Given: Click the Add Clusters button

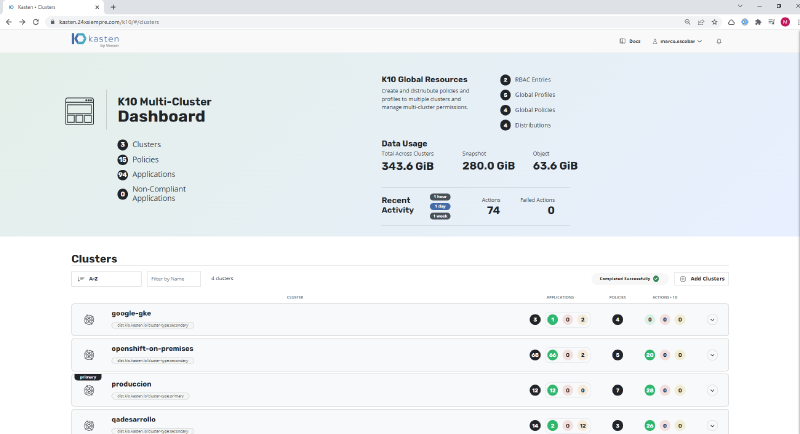Looking at the screenshot, I should click(x=702, y=279).
